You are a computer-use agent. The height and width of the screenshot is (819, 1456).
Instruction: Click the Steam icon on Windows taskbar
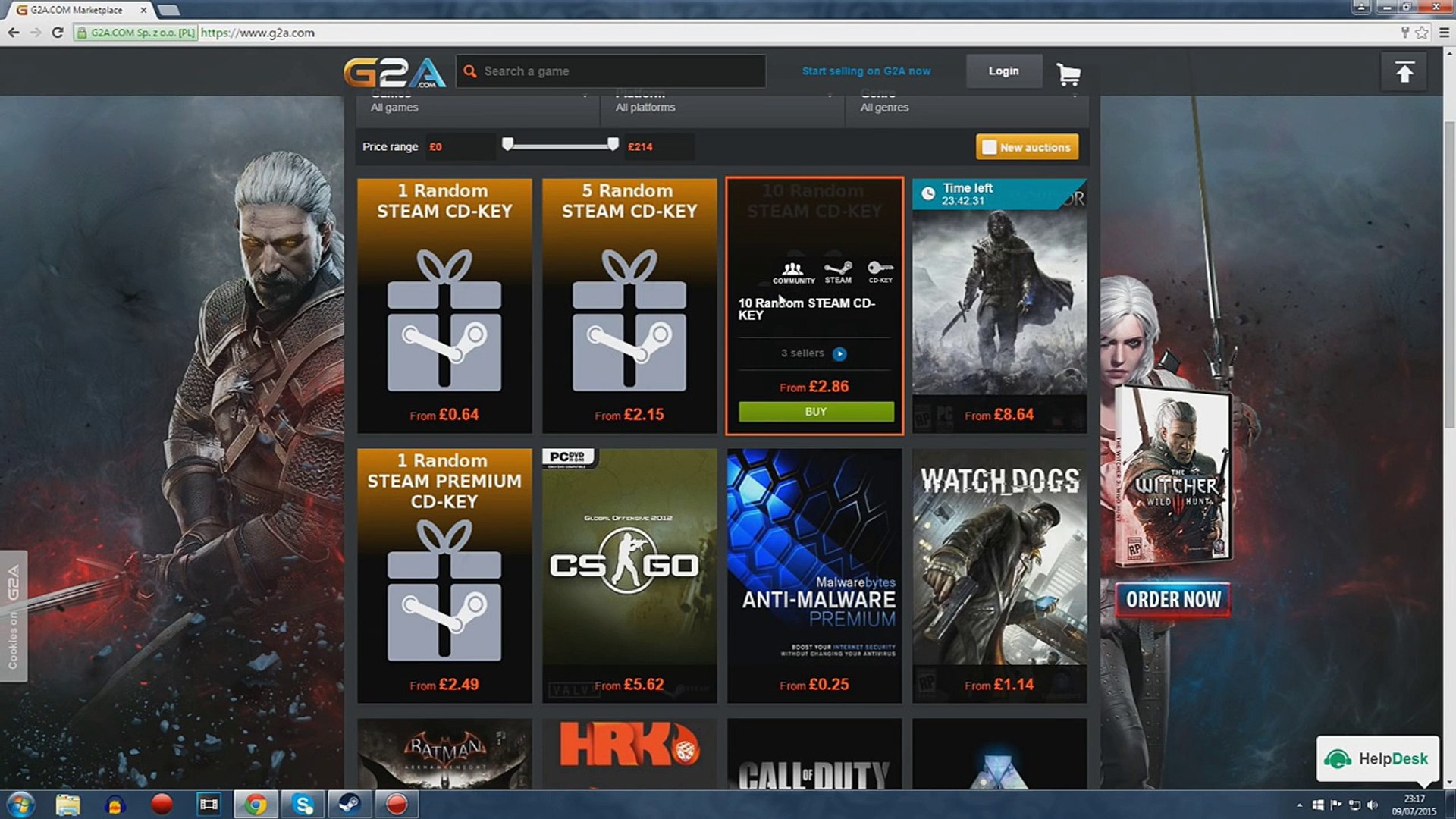349,804
